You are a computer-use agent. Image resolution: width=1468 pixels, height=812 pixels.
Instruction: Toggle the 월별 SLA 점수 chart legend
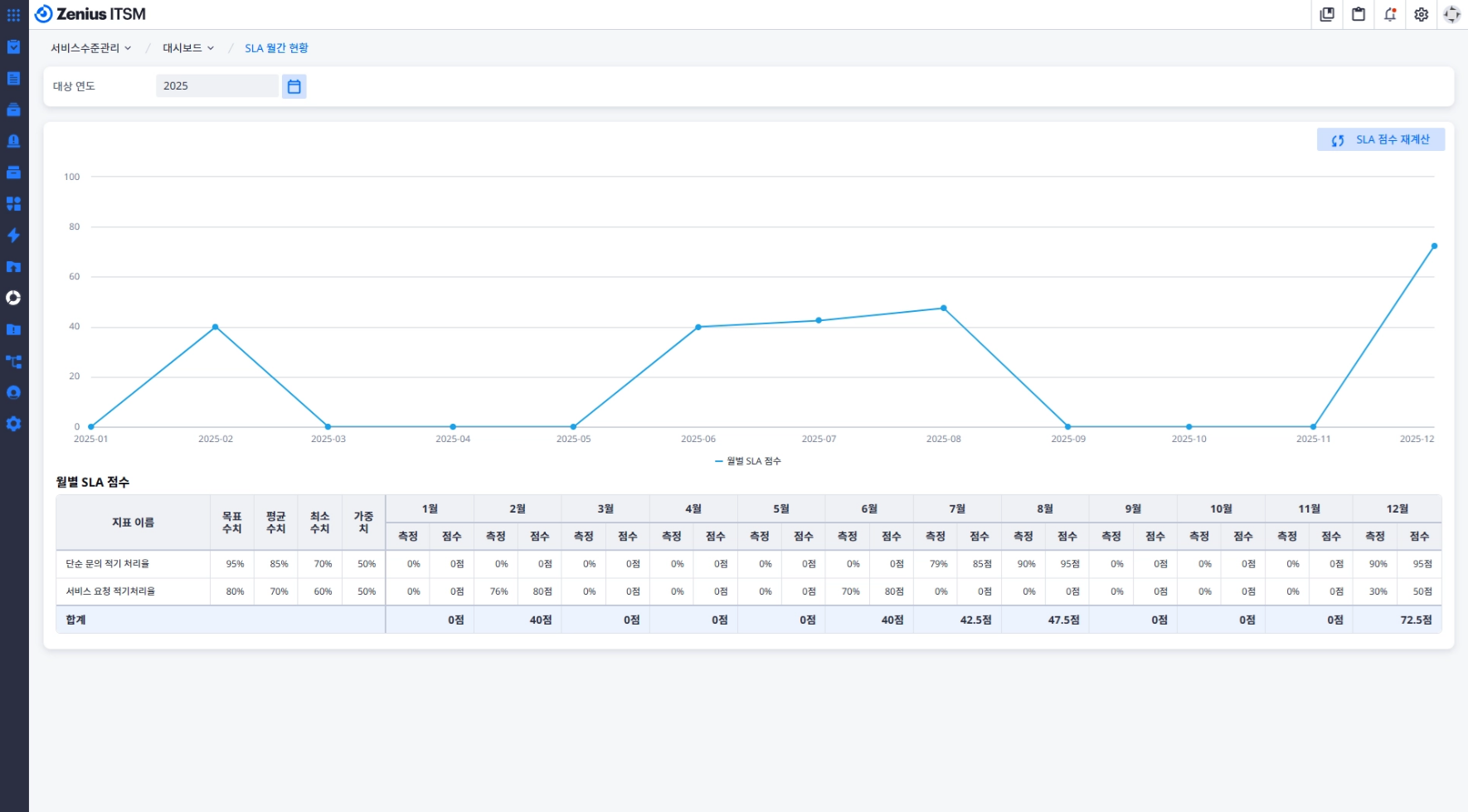click(x=748, y=461)
